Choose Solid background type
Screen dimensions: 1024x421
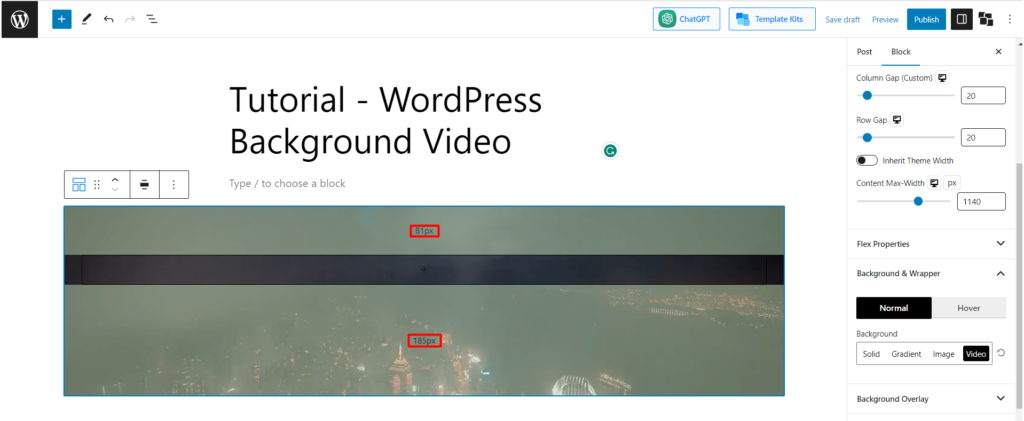pyautogui.click(x=871, y=354)
